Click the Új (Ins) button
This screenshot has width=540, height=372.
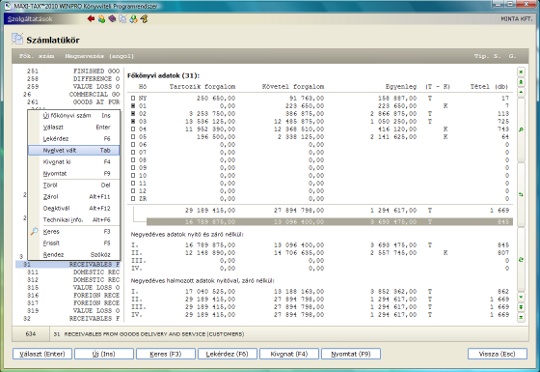(x=104, y=354)
